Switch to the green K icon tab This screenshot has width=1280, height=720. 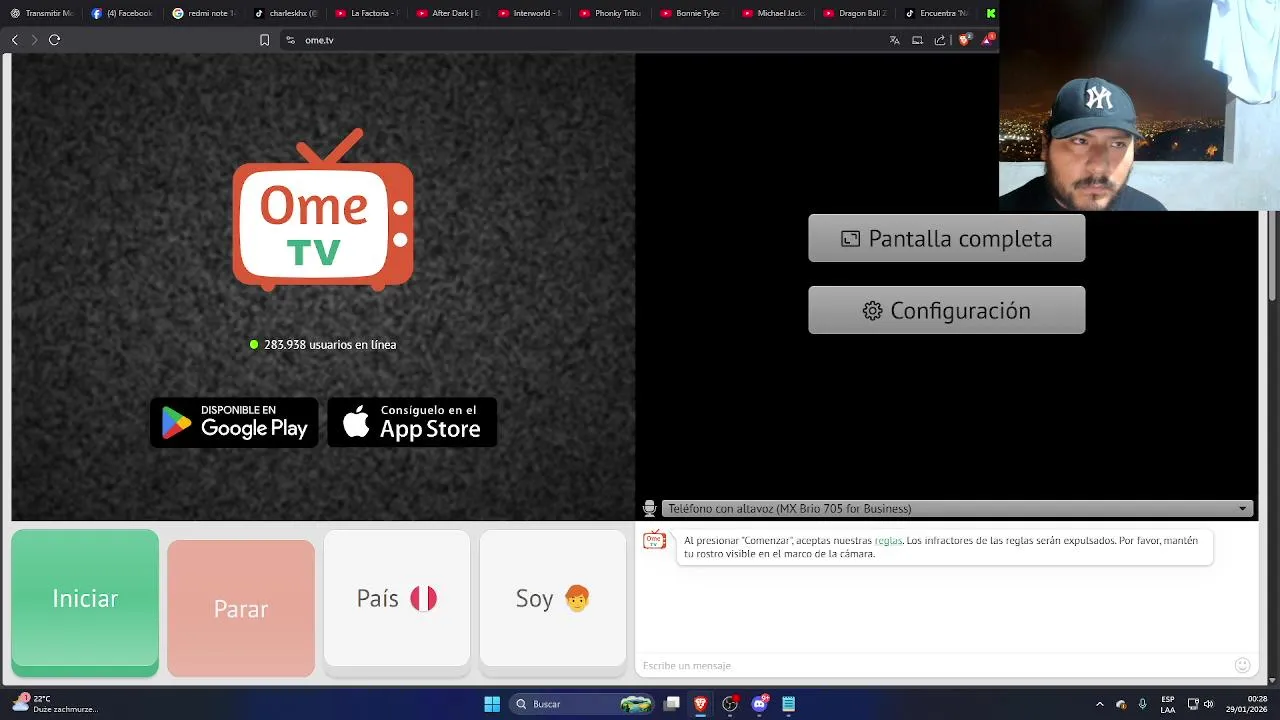pyautogui.click(x=990, y=13)
